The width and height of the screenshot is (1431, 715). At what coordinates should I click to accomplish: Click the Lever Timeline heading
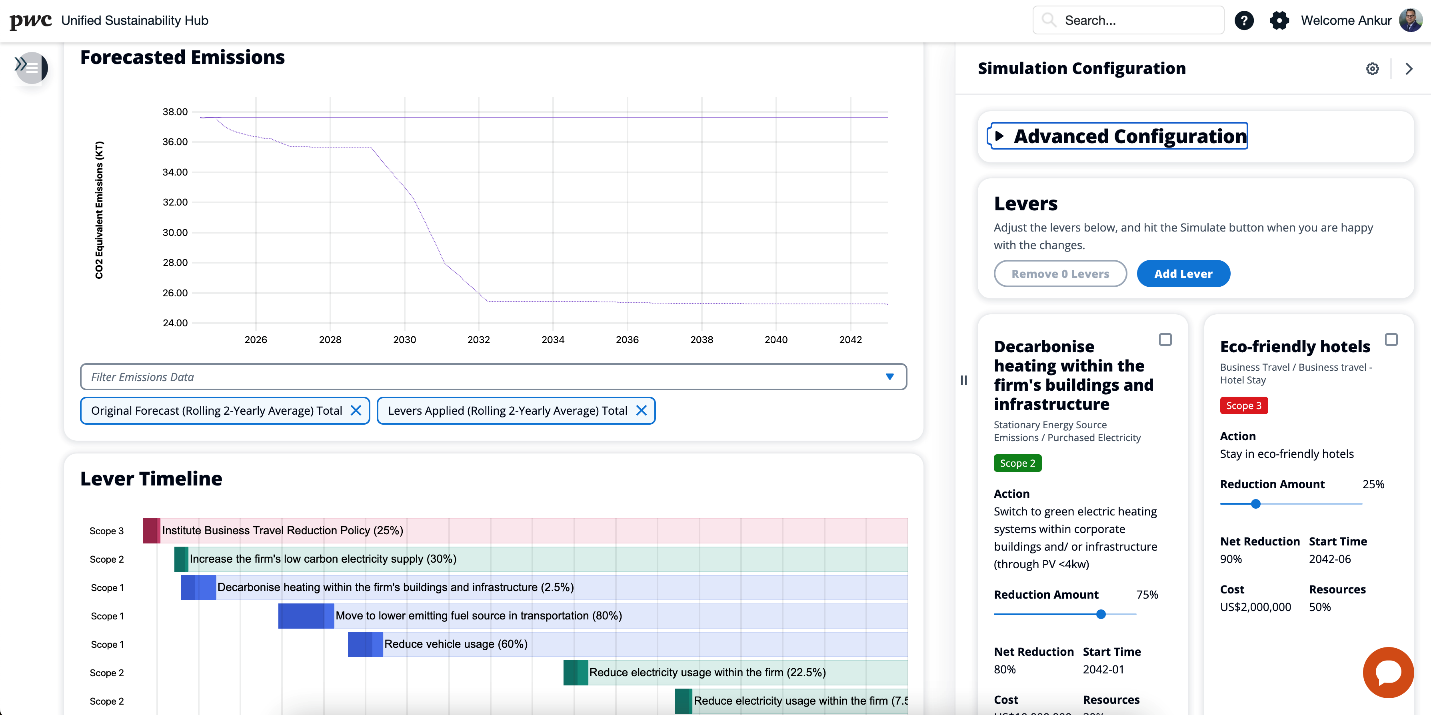point(151,479)
